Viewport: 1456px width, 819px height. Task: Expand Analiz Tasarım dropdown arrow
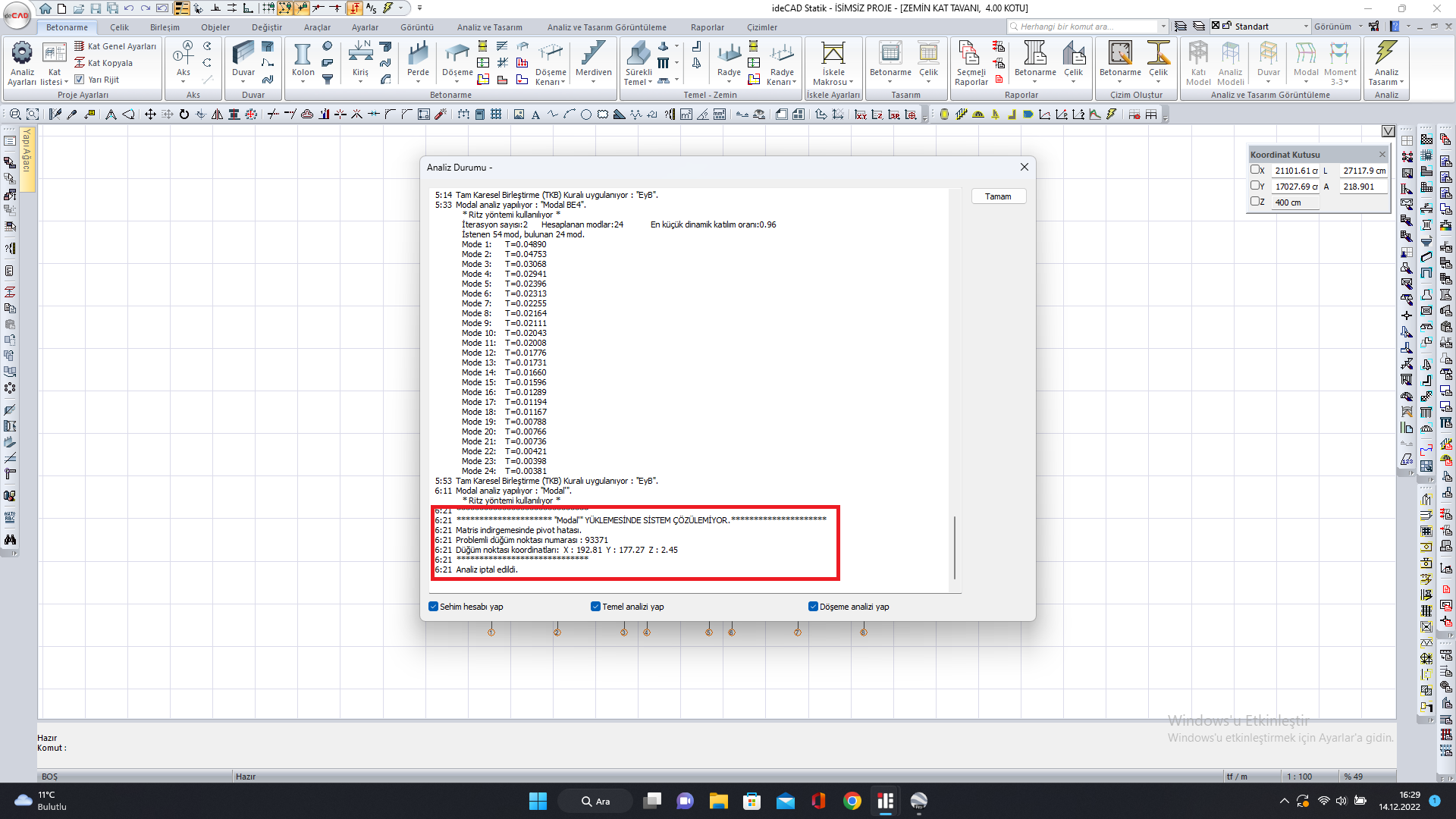coord(1401,82)
